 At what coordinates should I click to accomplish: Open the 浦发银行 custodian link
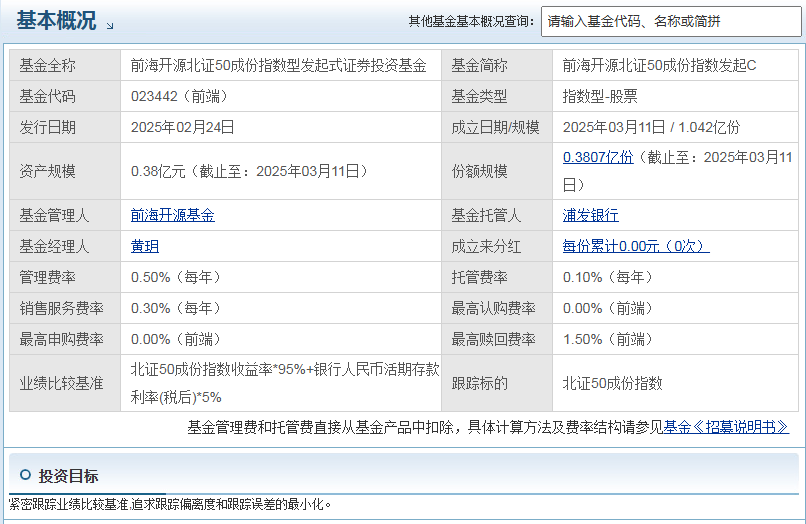click(591, 215)
